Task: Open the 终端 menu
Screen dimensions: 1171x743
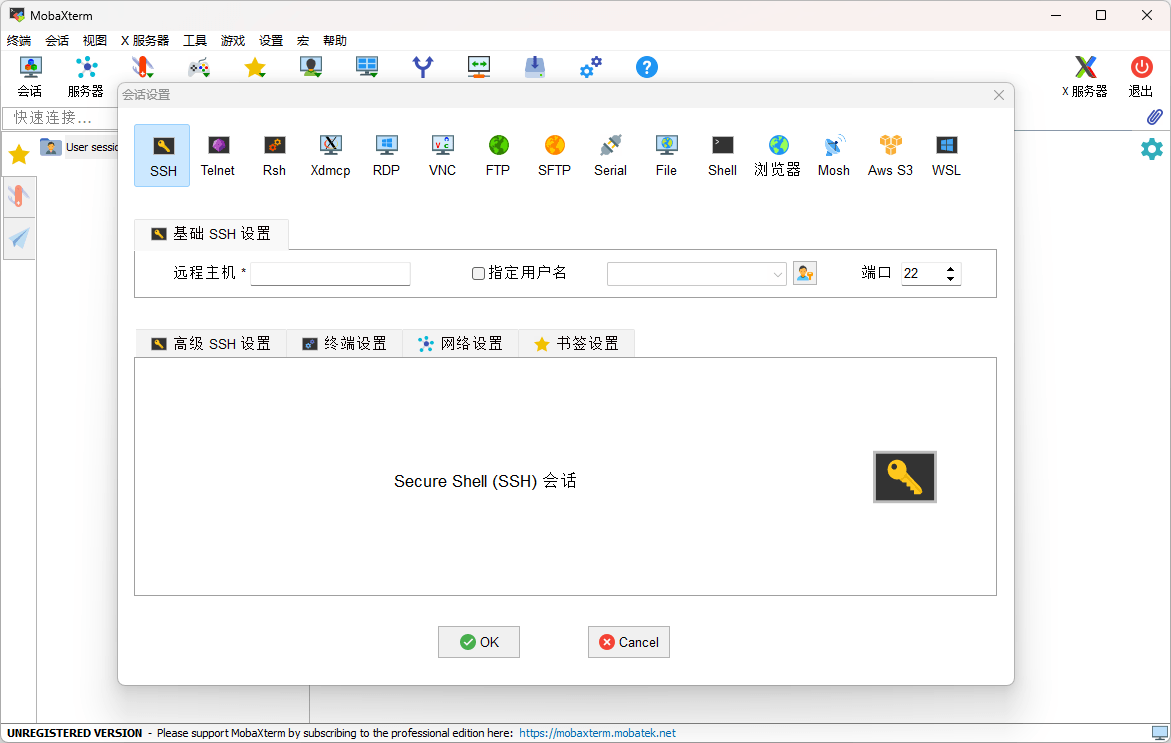Action: pyautogui.click(x=19, y=40)
